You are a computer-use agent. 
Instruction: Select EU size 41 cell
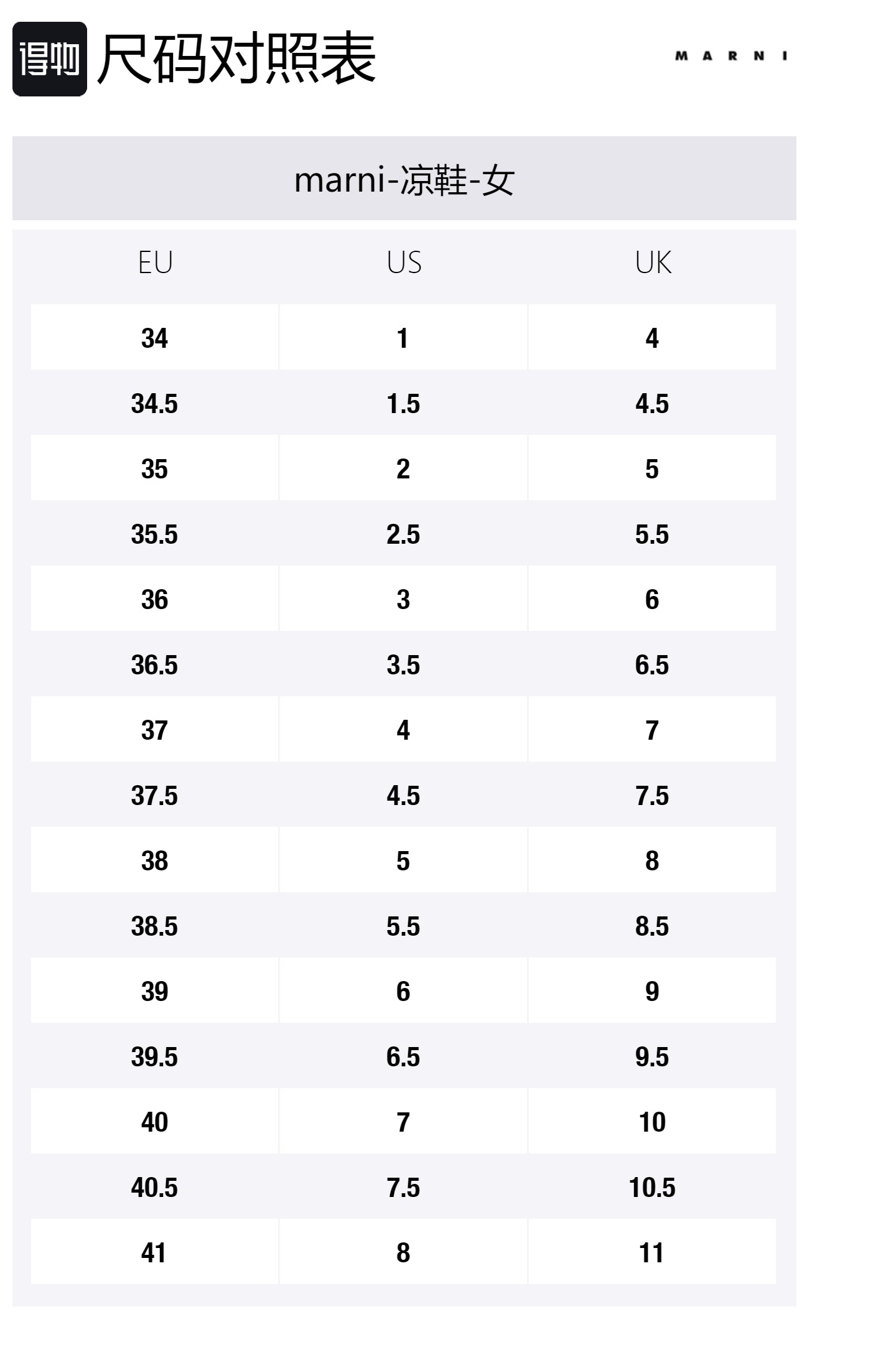[154, 1253]
